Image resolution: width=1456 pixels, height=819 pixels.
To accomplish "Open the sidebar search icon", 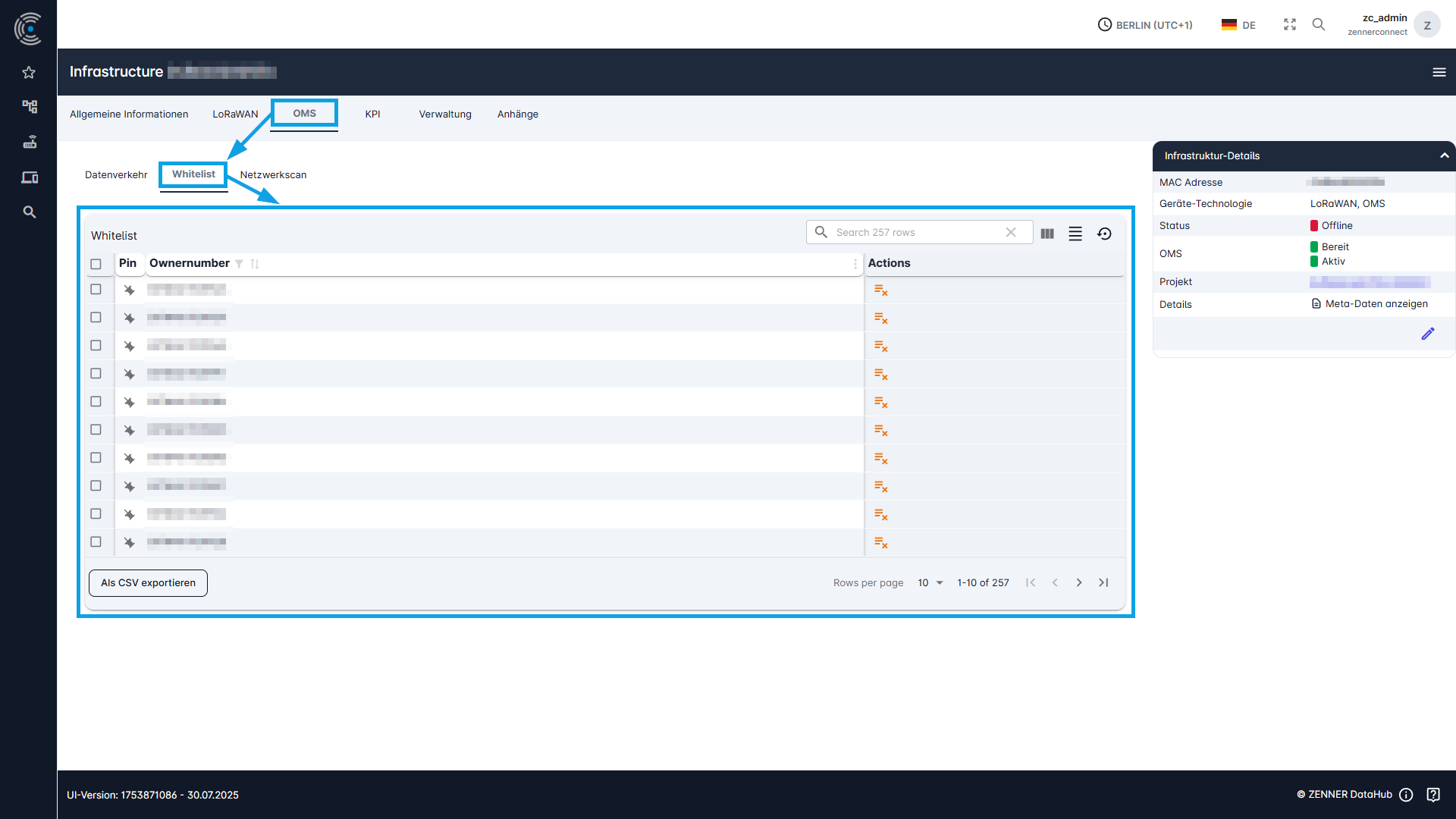I will click(x=29, y=212).
